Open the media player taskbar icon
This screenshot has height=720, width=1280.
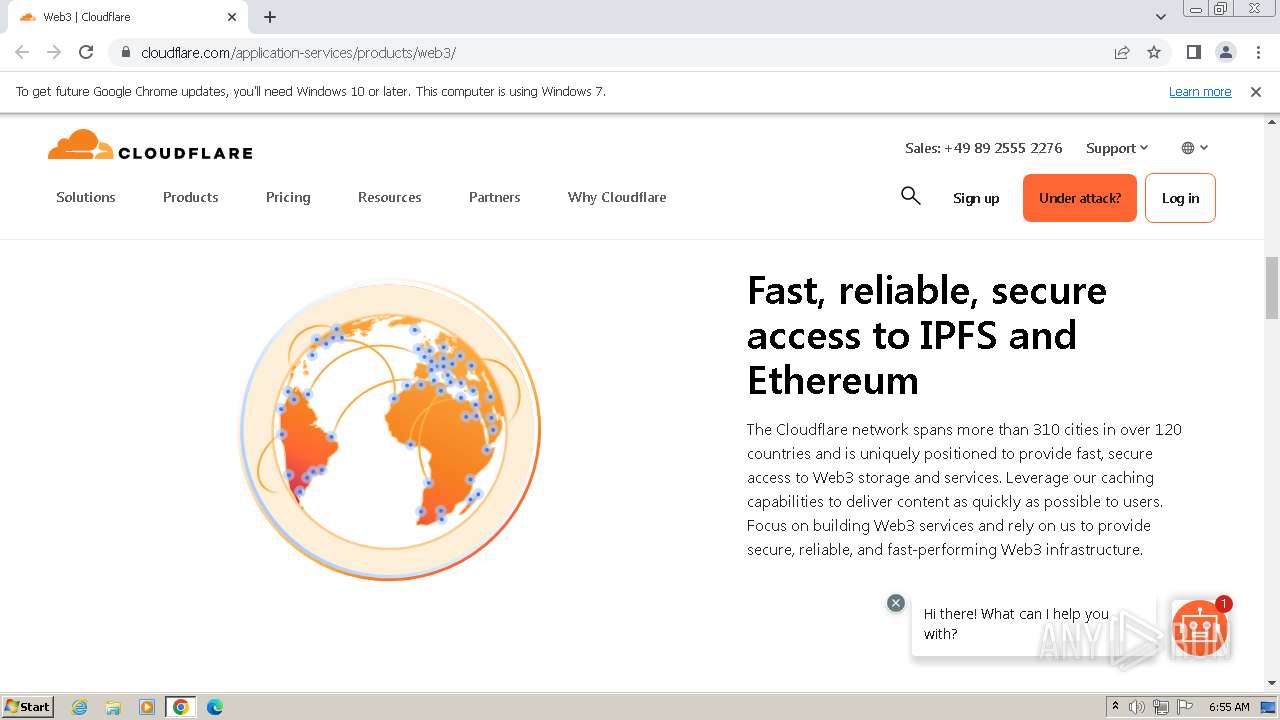pos(147,707)
